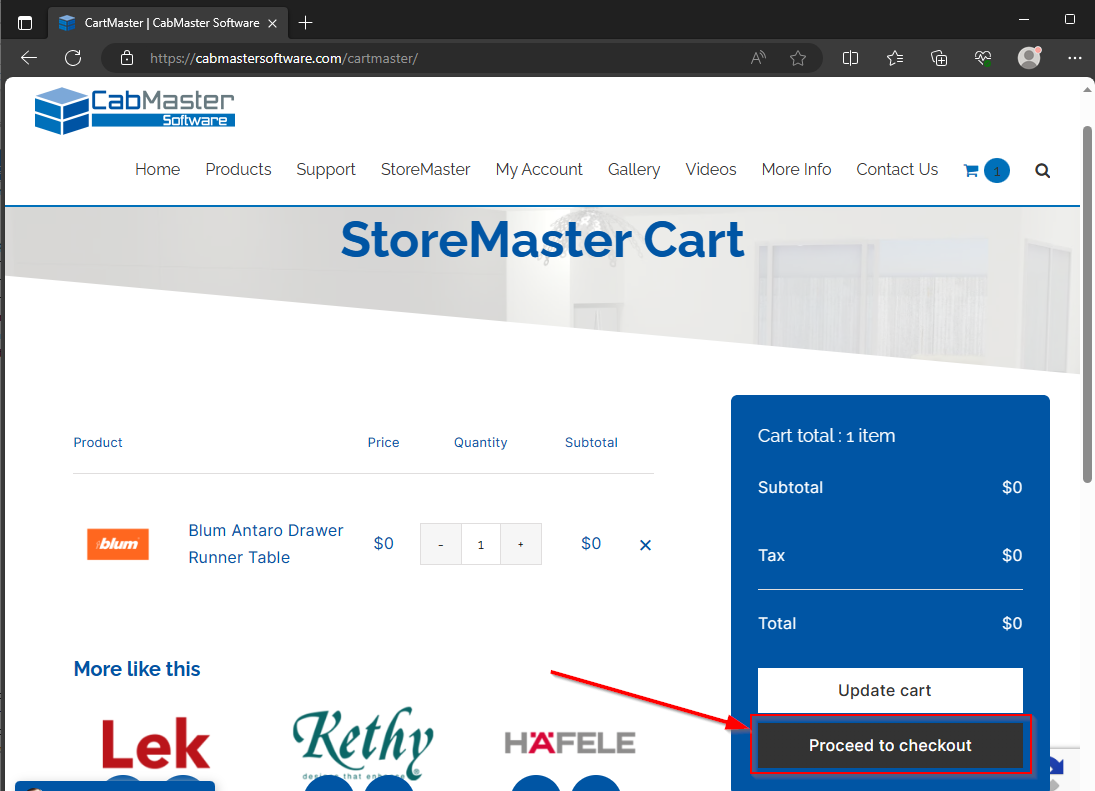
Task: Open the My Account menu item
Action: click(539, 170)
